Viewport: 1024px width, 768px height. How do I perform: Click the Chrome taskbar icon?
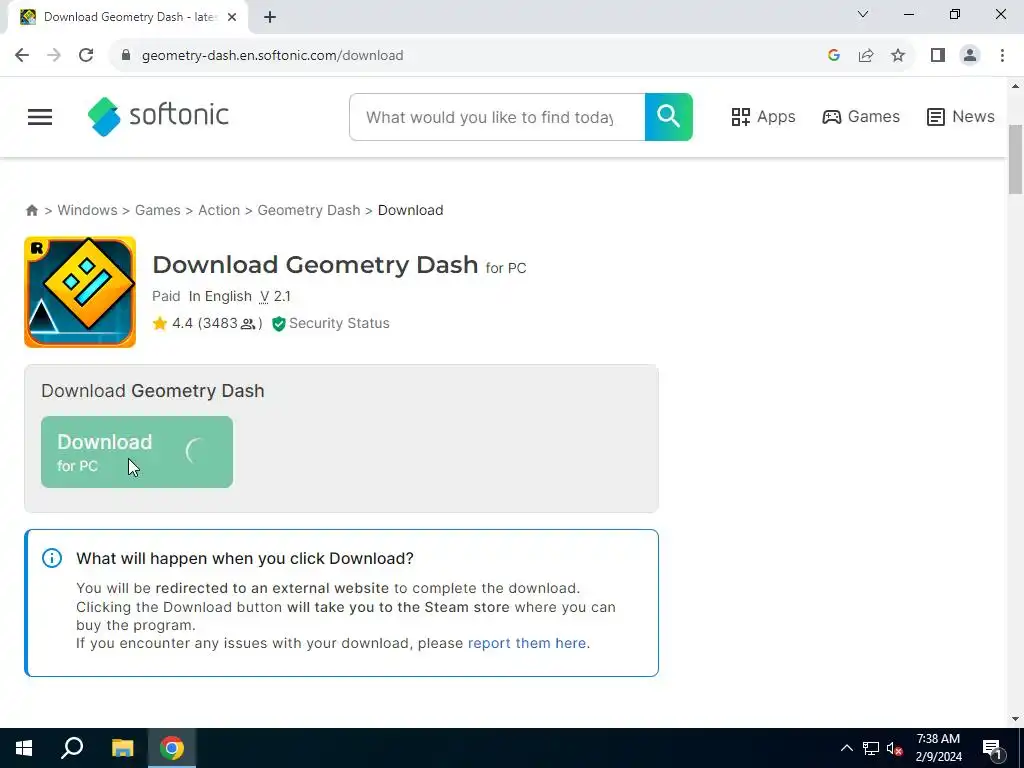tap(172, 748)
